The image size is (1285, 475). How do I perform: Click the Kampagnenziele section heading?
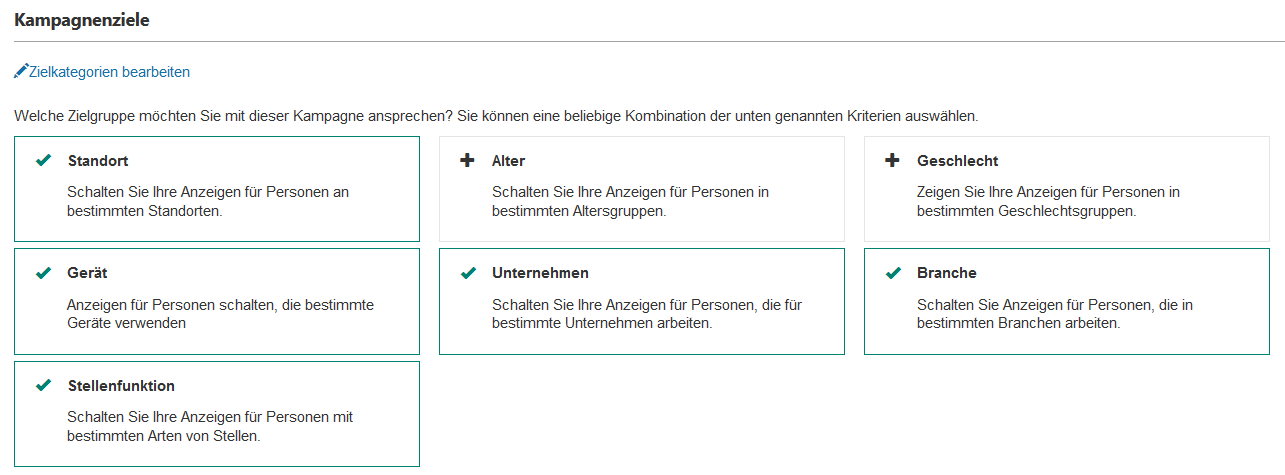82,19
